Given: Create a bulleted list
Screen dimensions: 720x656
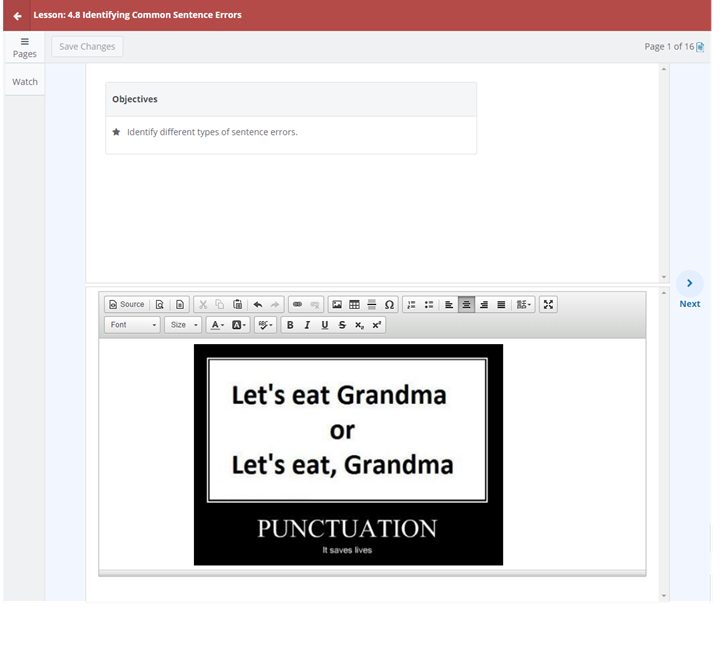Looking at the screenshot, I should (429, 304).
